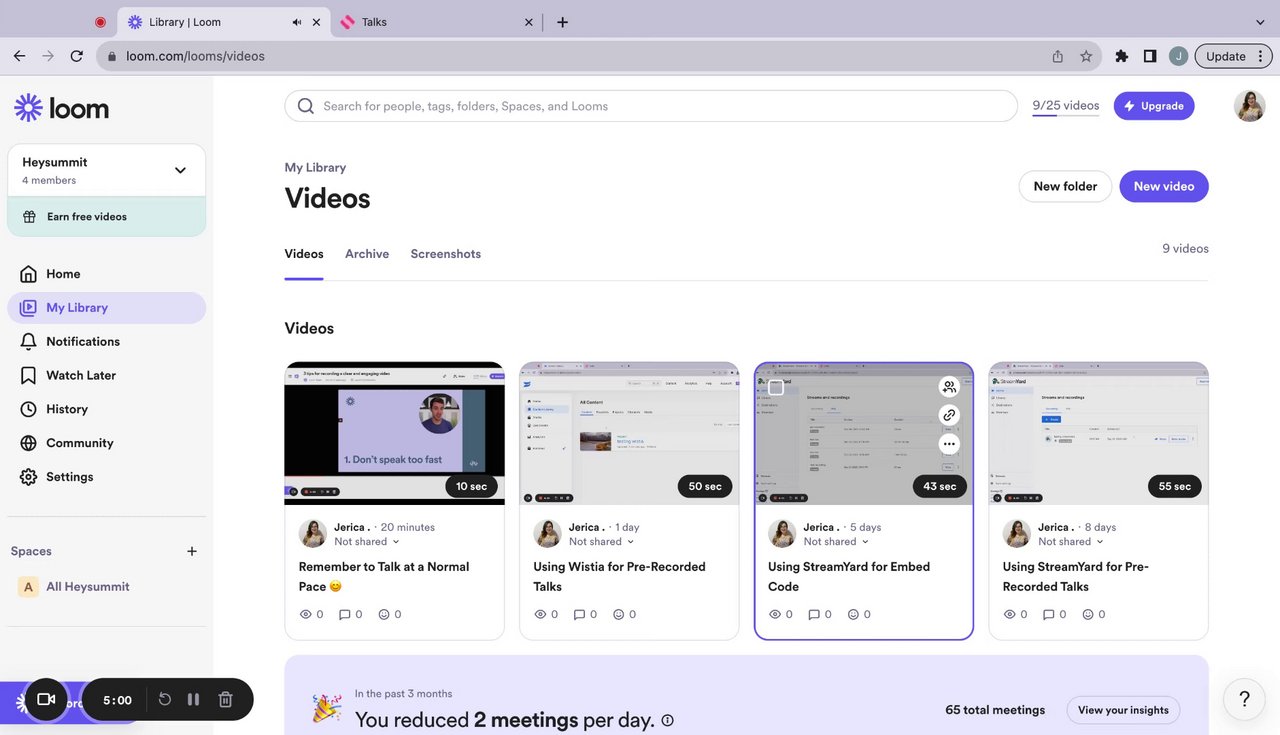Screen dimensions: 1280x735
Task: Open title Remember to Talk at a Normal Pace
Action: tap(384, 577)
